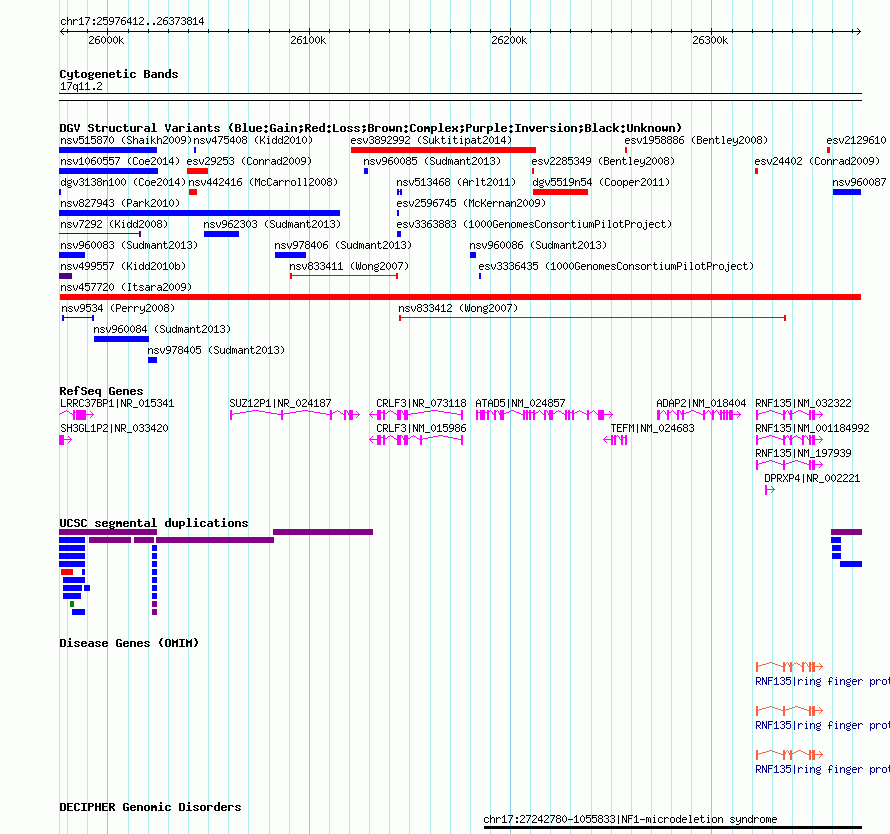Click the nsv499557 (Kidd2010b) label
Screen dimensions: 890x834
pos(123,266)
